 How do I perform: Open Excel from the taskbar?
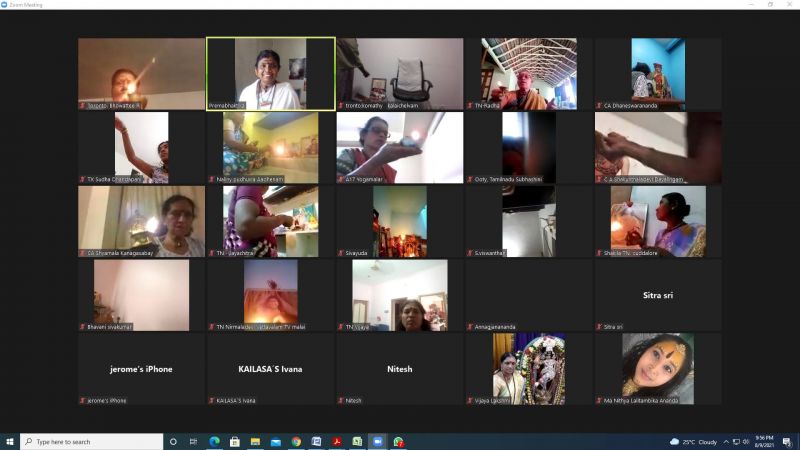tap(357, 441)
